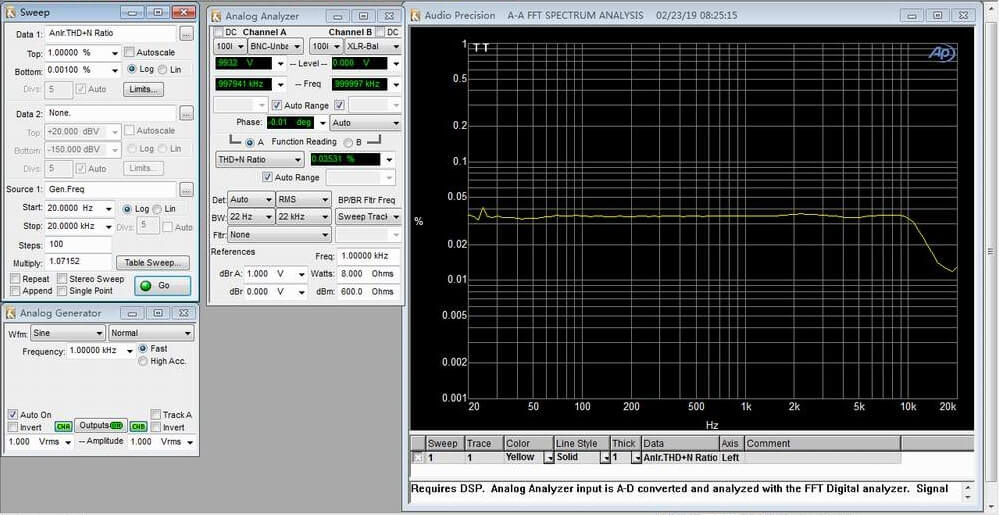The width and height of the screenshot is (999, 515).
Task: Enable Stereo Sweep checkbox
Action: point(62,279)
